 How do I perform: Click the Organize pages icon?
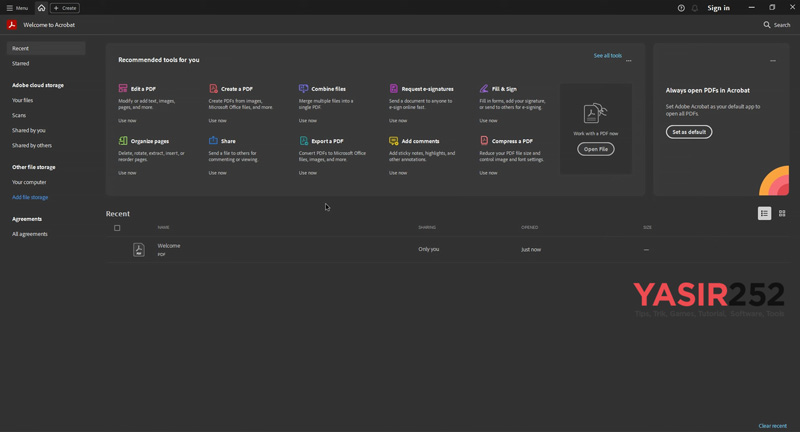(123, 140)
